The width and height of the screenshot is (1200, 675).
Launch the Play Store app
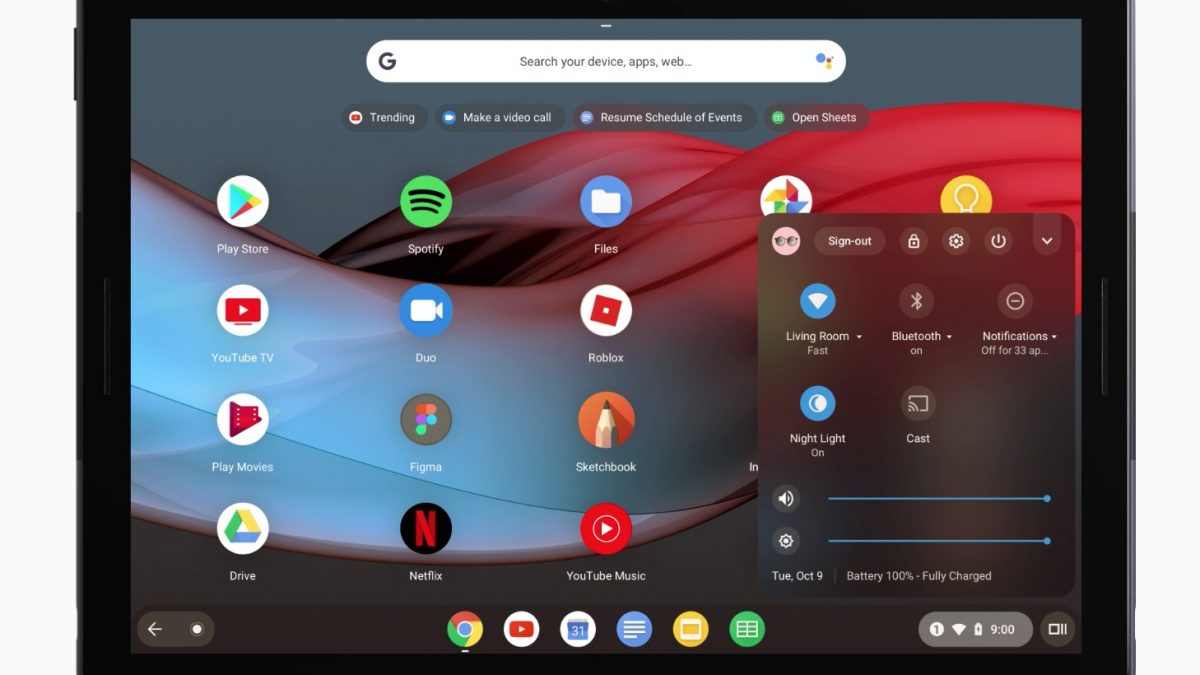[x=242, y=202]
